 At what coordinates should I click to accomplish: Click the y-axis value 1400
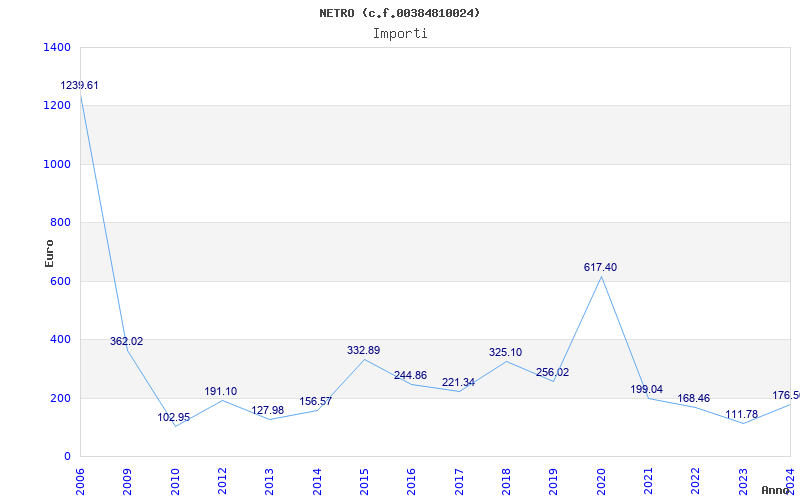pos(57,47)
